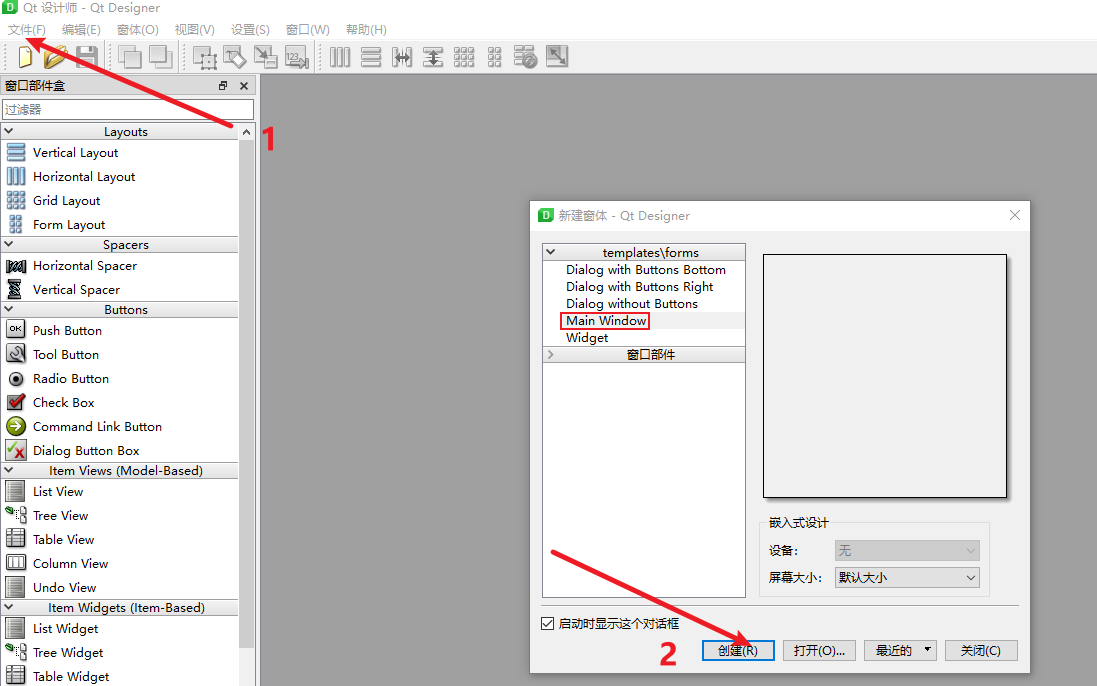Click the Radio Button widget icon
Image resolution: width=1097 pixels, height=686 pixels.
tap(16, 379)
